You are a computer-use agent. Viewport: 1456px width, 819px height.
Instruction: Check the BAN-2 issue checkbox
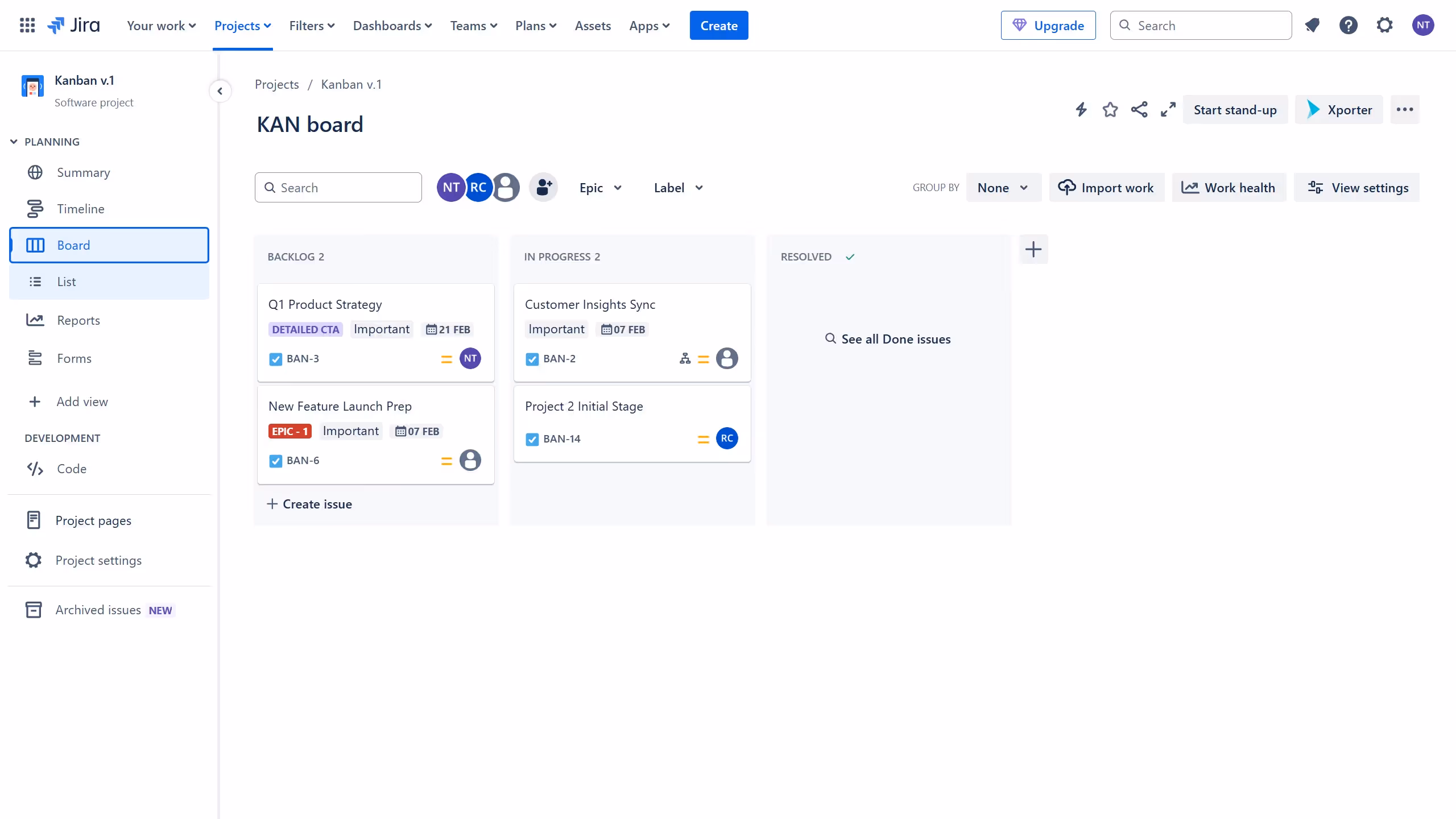[x=531, y=359]
